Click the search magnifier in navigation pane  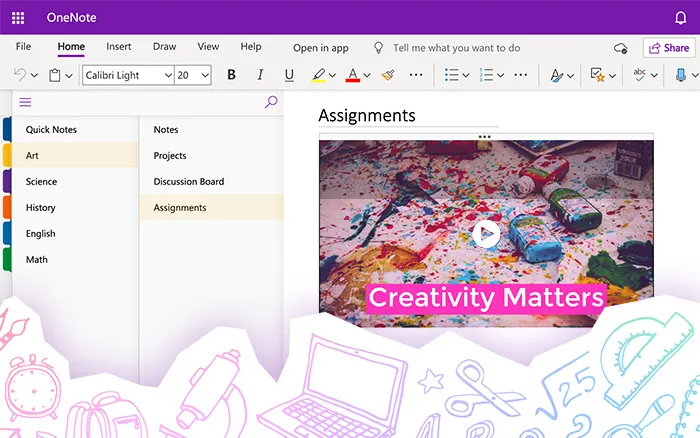pos(270,102)
